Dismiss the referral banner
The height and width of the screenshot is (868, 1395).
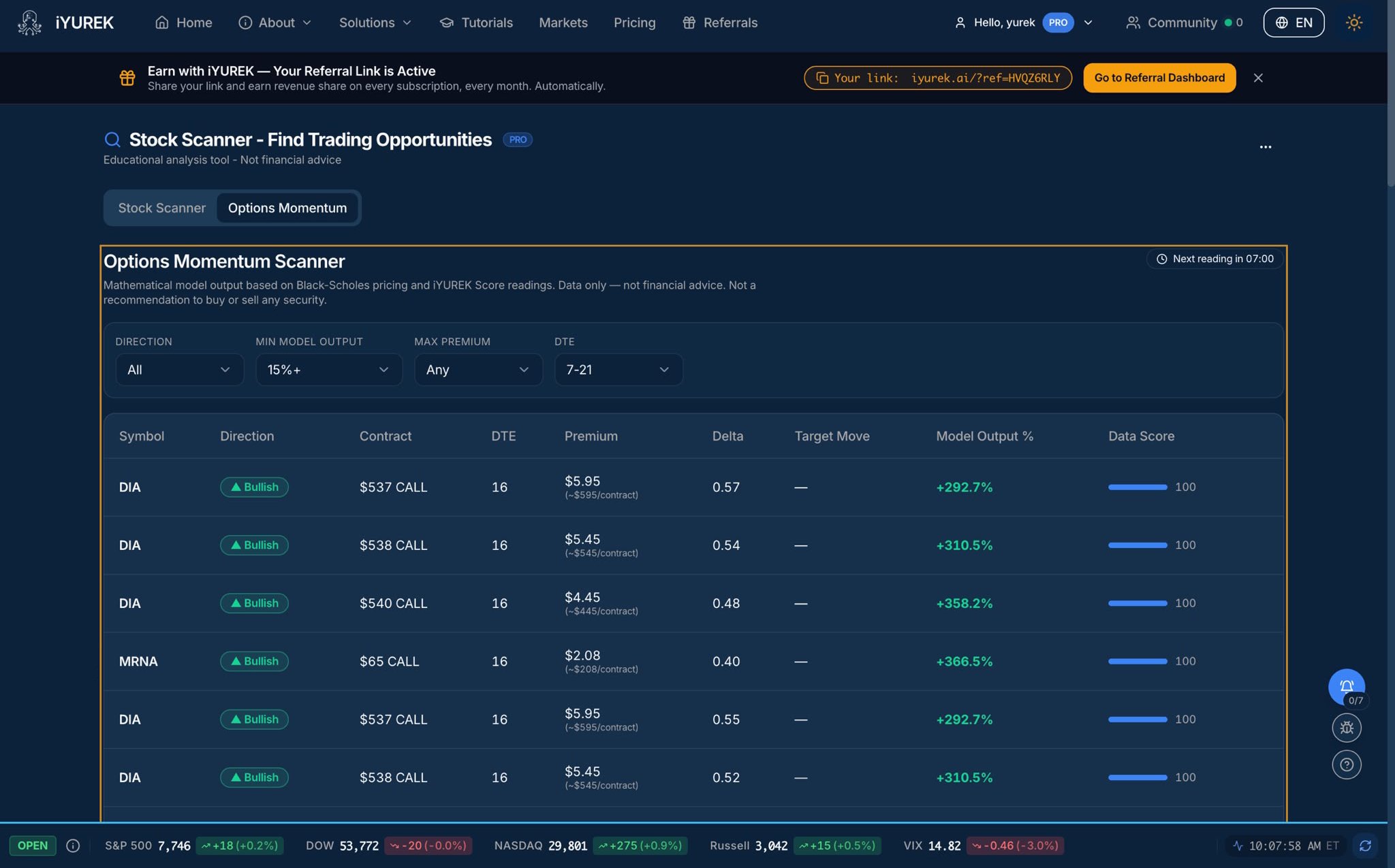1258,78
